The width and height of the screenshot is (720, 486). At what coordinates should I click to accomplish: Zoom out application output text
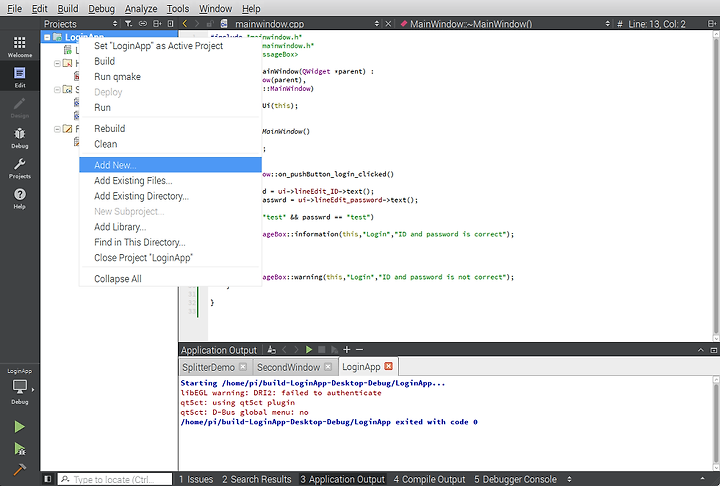click(x=360, y=350)
